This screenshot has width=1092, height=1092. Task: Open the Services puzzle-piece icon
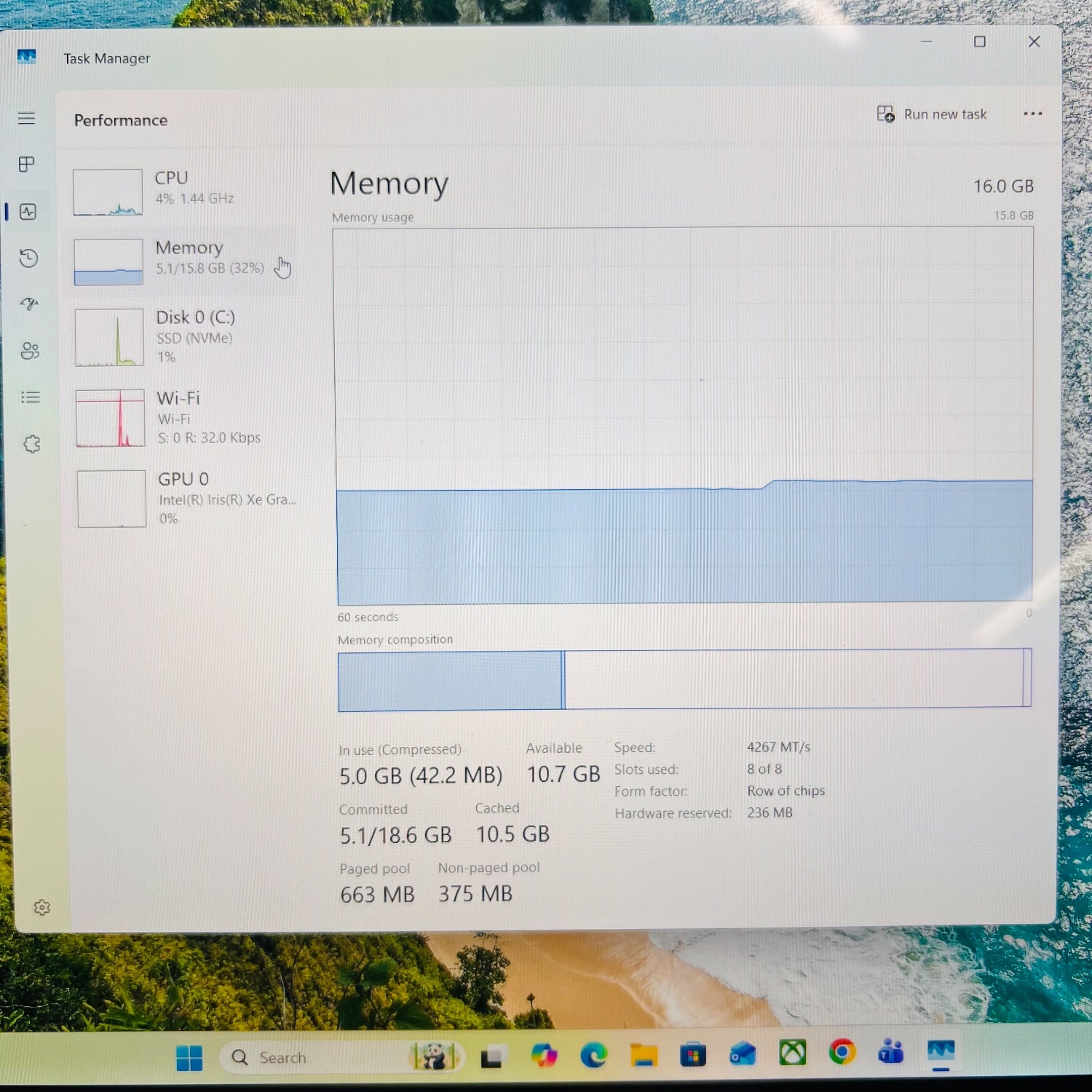31,444
